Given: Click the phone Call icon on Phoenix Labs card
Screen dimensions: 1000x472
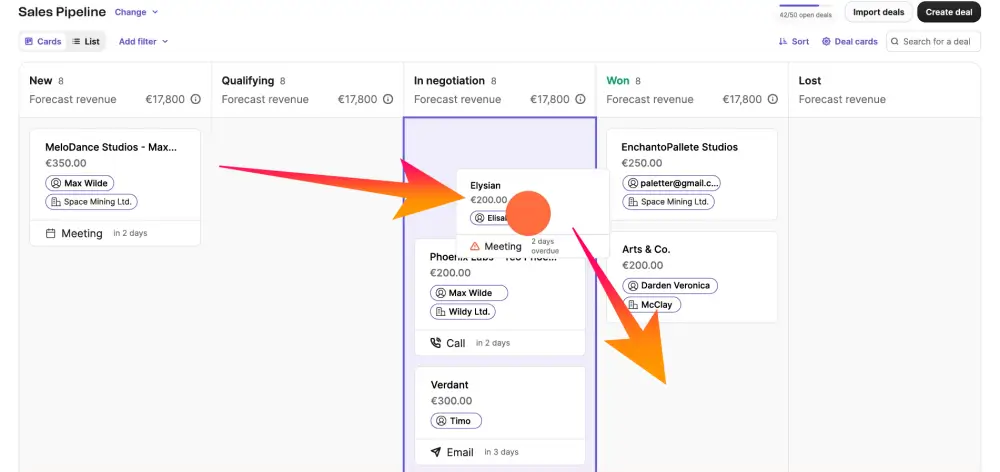Looking at the screenshot, I should pos(435,343).
